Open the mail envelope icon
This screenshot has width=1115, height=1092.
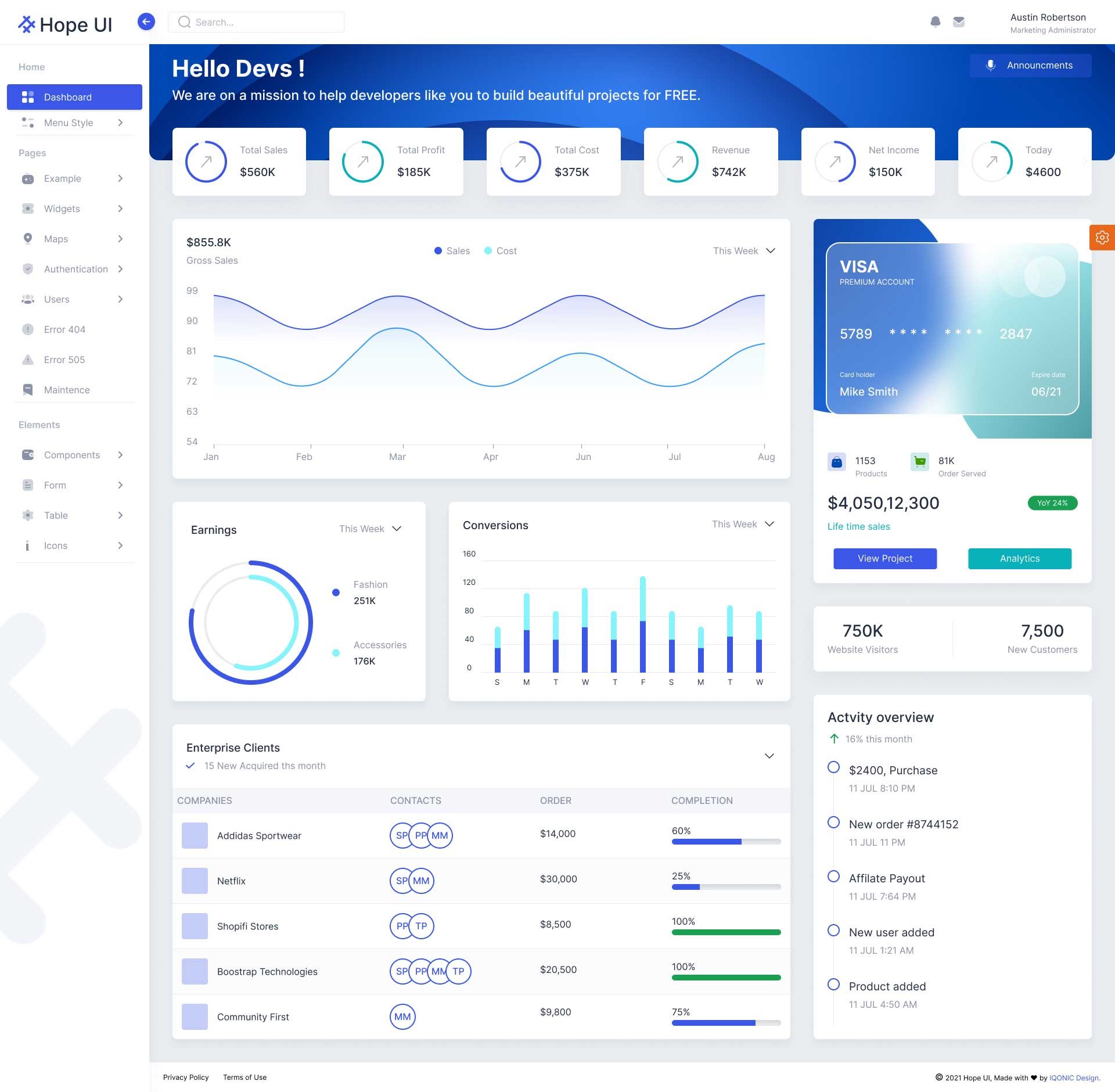959,22
